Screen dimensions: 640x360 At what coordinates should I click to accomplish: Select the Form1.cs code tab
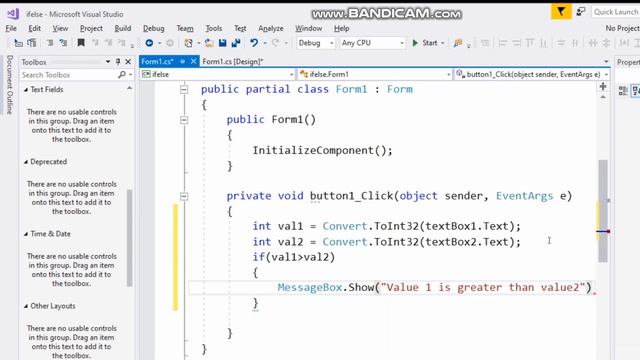(x=157, y=62)
